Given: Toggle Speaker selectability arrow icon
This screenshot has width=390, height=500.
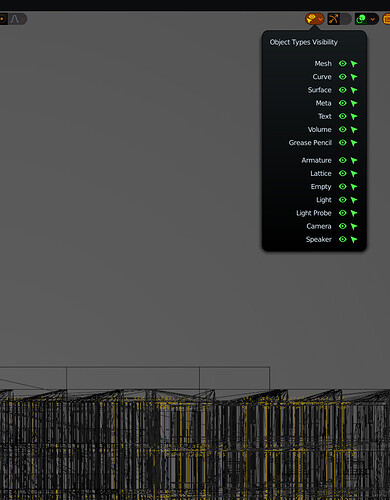Looking at the screenshot, I should pos(354,239).
